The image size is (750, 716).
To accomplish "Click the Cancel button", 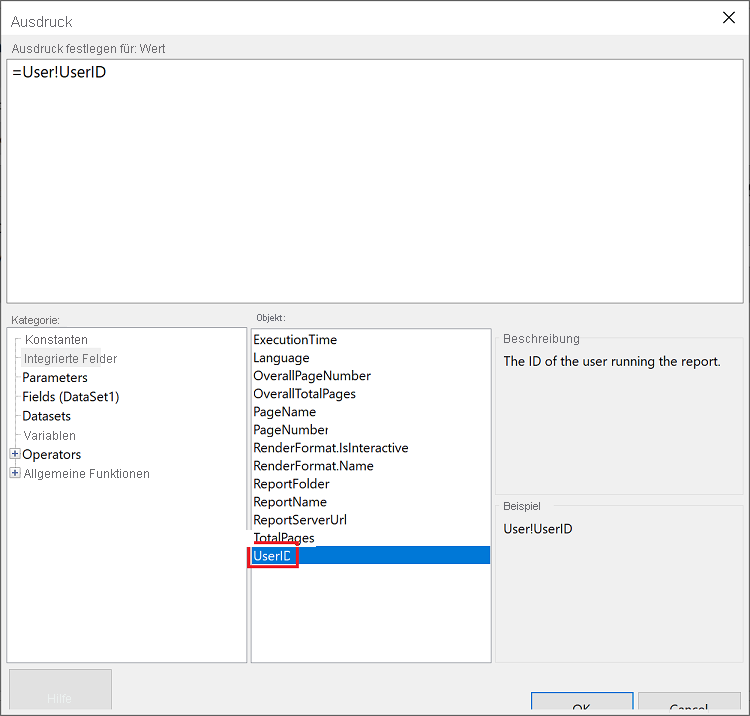I will pyautogui.click(x=689, y=701).
